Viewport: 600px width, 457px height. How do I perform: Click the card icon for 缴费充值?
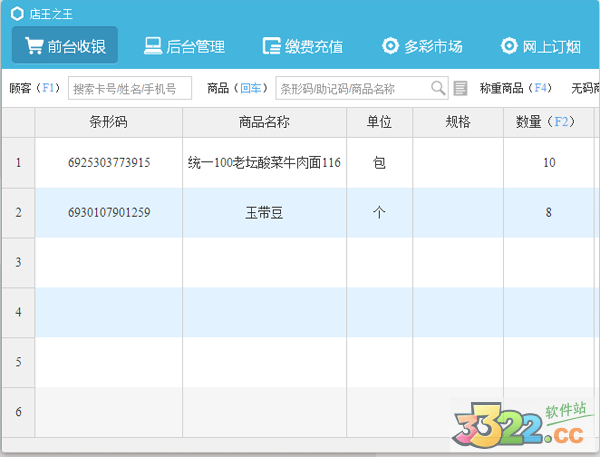pyautogui.click(x=272, y=46)
